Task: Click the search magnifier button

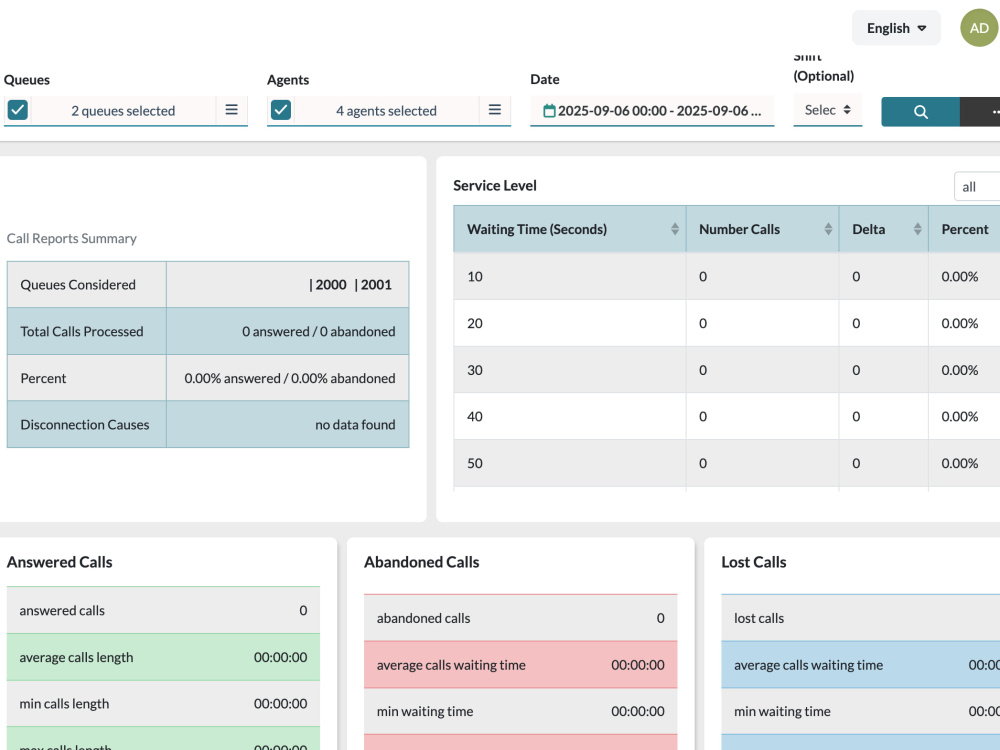Action: [x=920, y=112]
